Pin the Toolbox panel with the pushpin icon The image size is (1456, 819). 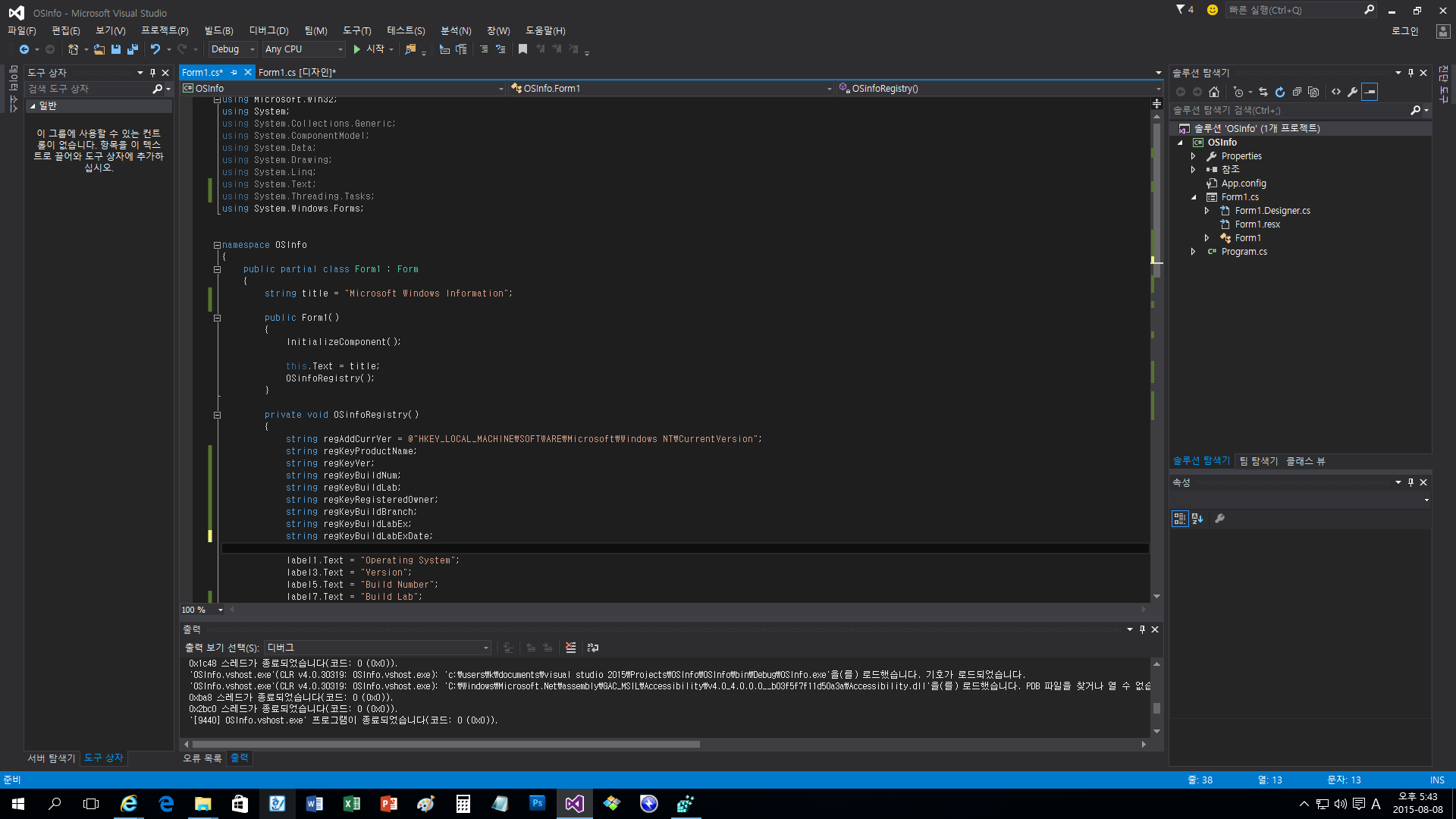153,73
